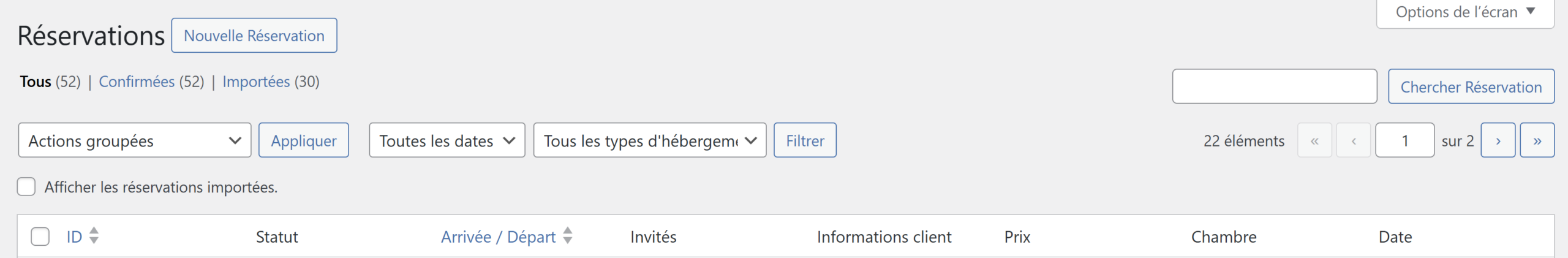Open the 'Actions groupées' dropdown
The image size is (1568, 258).
tap(135, 140)
